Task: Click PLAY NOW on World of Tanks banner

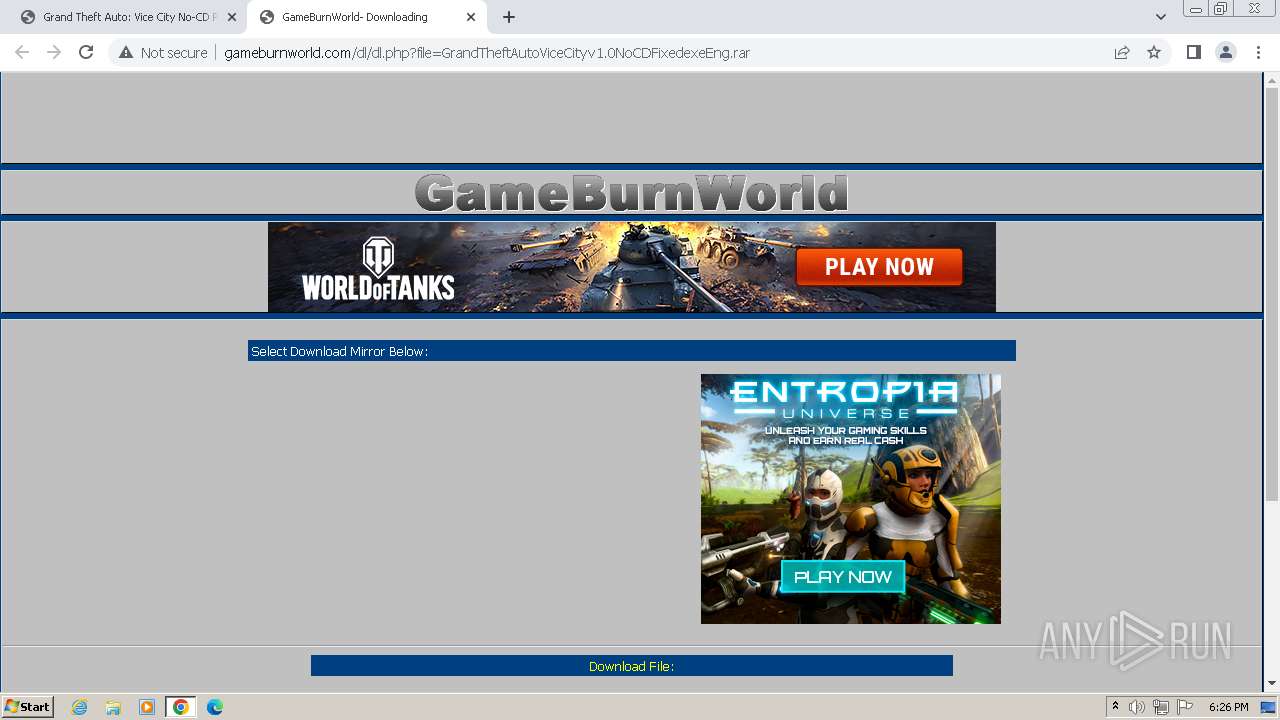Action: (x=879, y=267)
